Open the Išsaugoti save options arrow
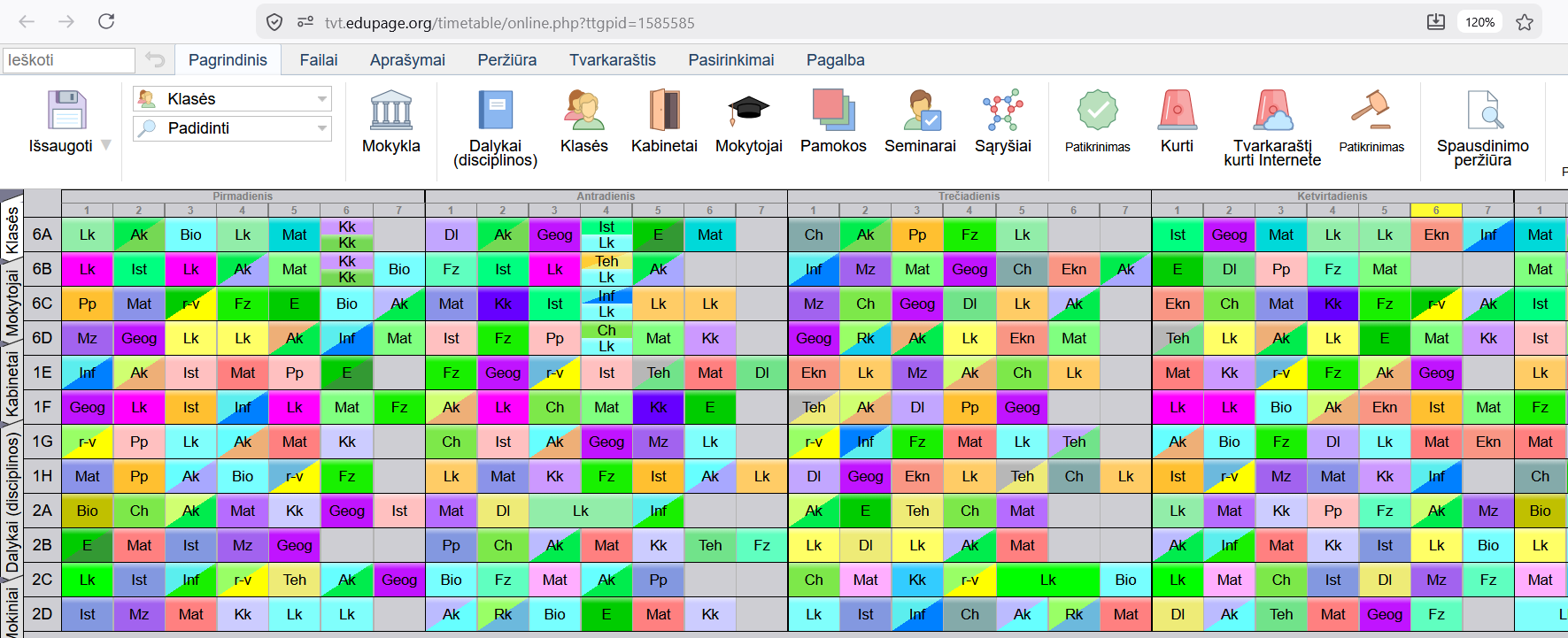The height and width of the screenshot is (638, 1568). pos(106,145)
